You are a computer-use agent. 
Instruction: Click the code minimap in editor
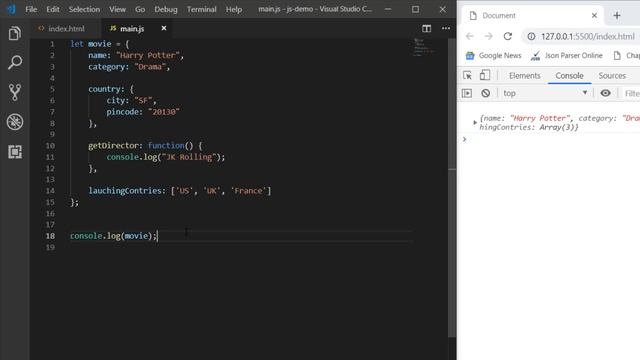click(423, 47)
